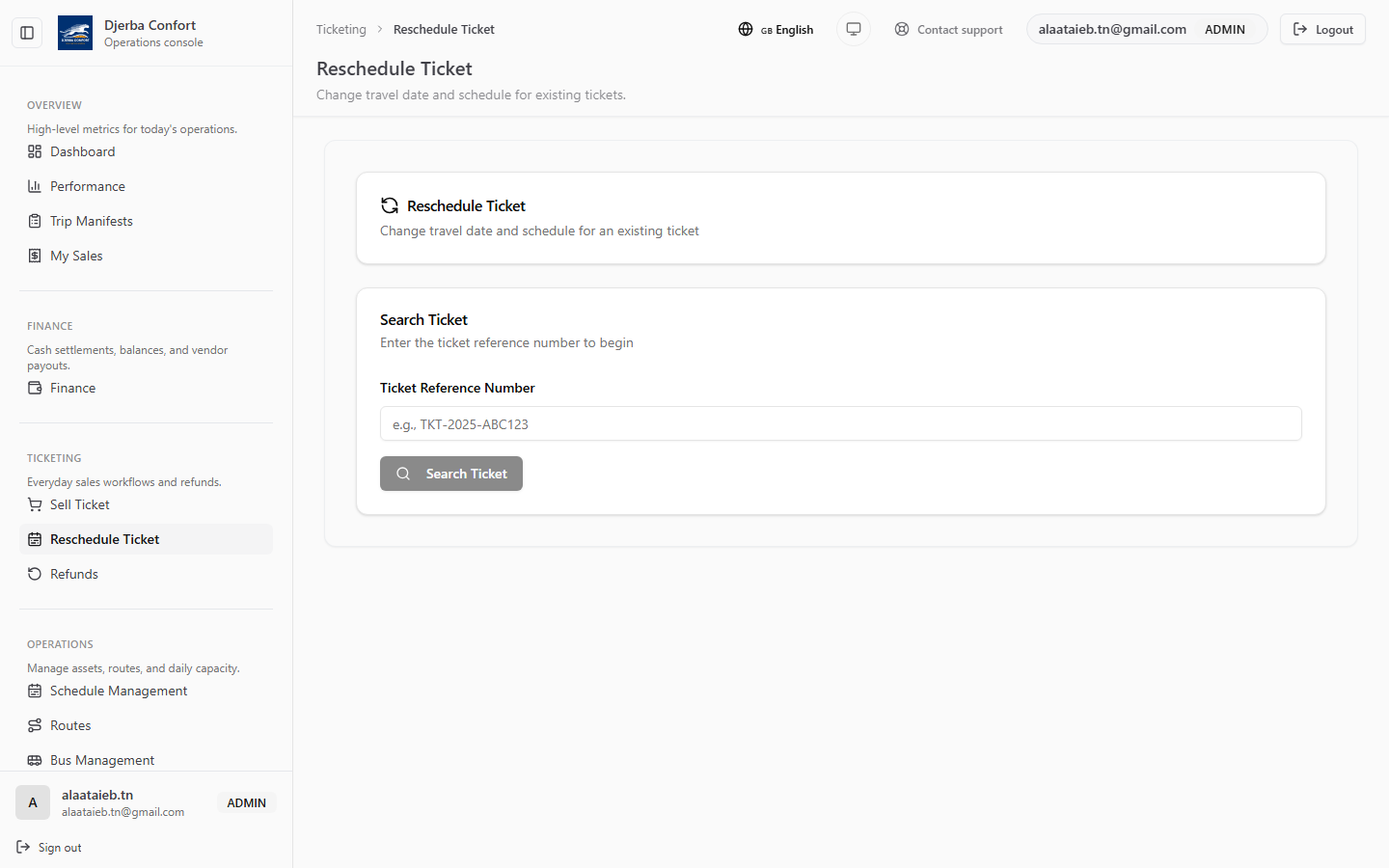Open Dashboard from the sidebar
This screenshot has width=1389, height=868.
[x=82, y=151]
